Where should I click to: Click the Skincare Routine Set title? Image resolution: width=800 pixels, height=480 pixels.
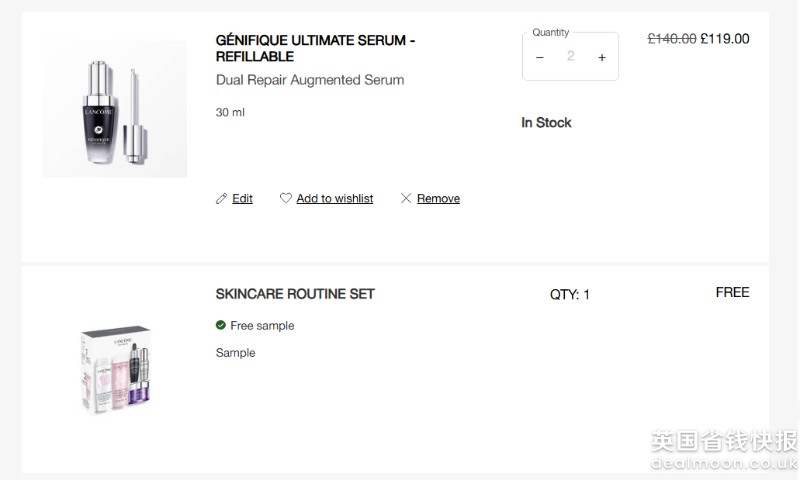coord(295,294)
